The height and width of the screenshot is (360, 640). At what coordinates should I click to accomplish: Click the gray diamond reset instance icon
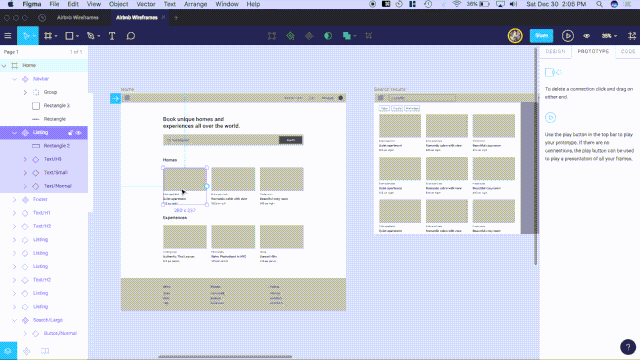click(309, 36)
